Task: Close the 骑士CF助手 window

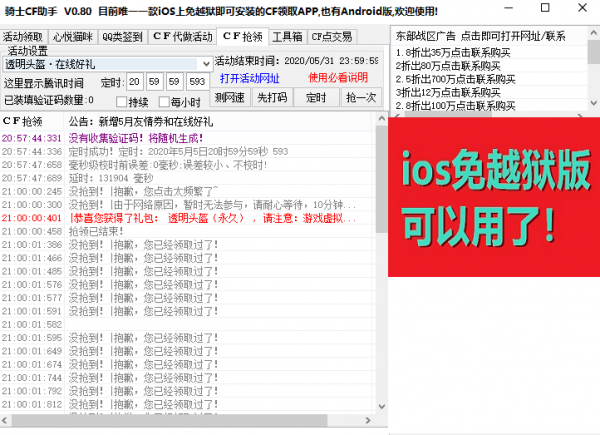Action: (x=582, y=8)
